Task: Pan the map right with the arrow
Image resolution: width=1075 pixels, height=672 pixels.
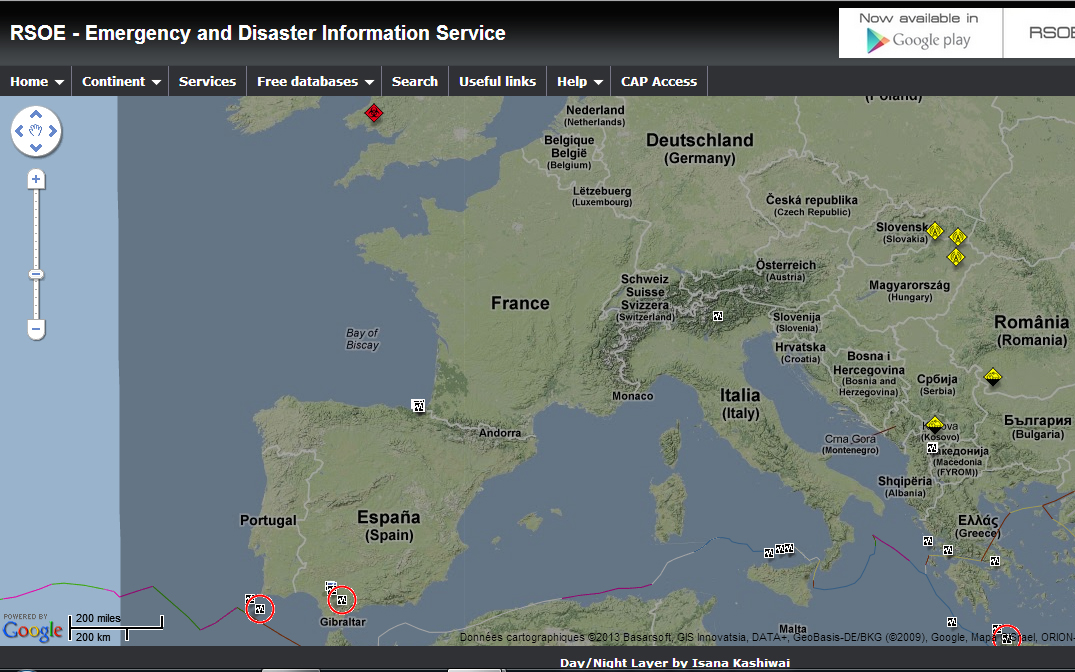Action: (x=53, y=130)
